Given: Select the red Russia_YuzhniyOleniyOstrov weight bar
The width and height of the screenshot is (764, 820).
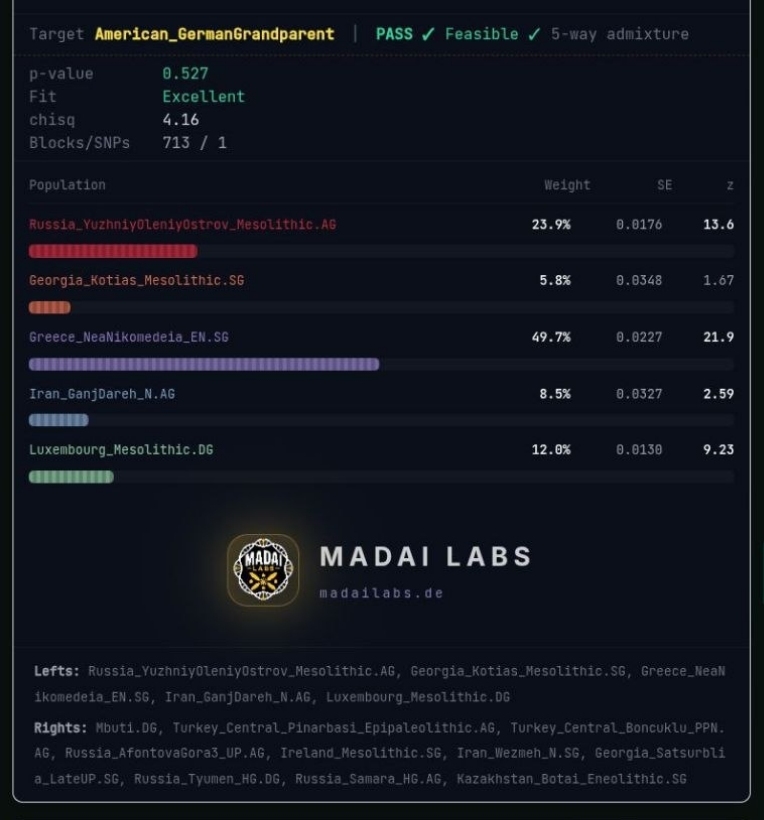Looking at the screenshot, I should 113,252.
